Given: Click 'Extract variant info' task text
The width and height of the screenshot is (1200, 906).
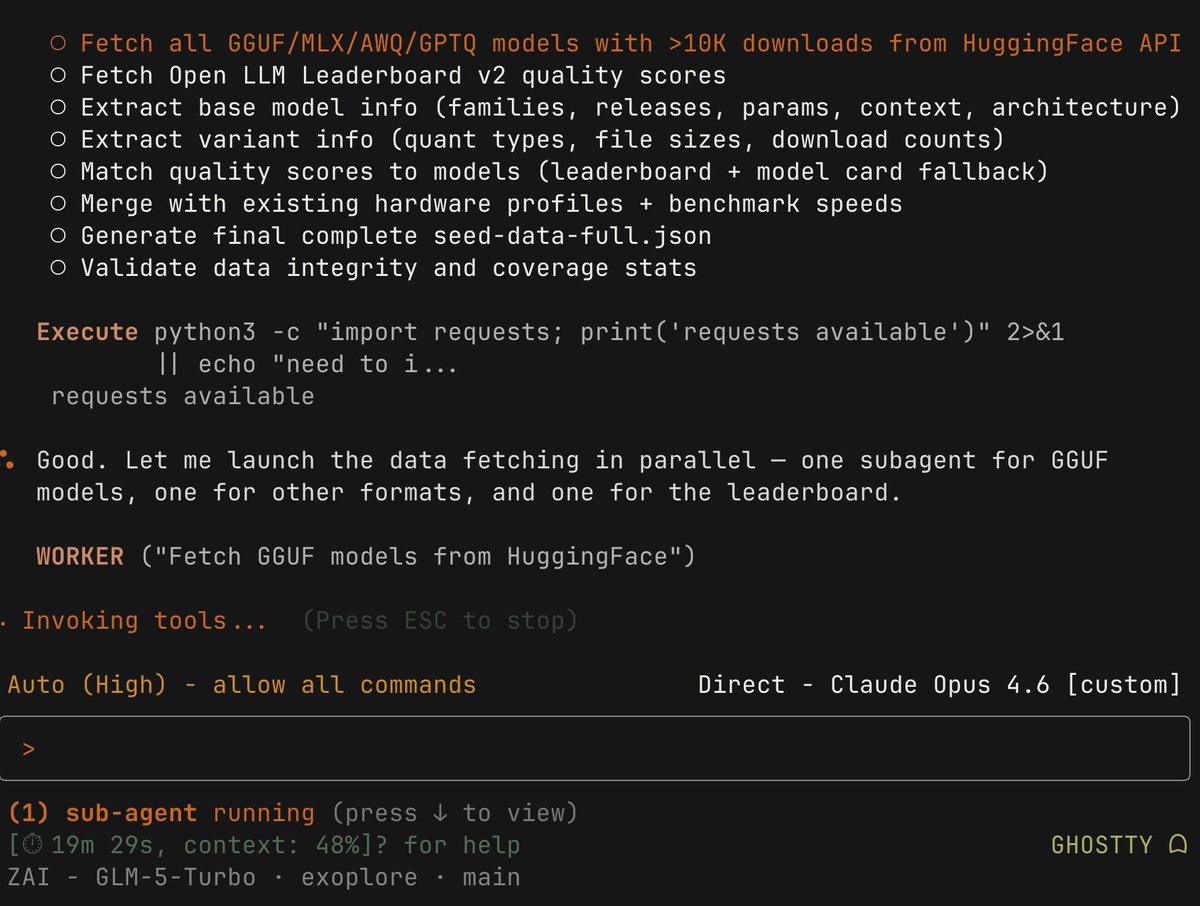Looking at the screenshot, I should [x=542, y=139].
